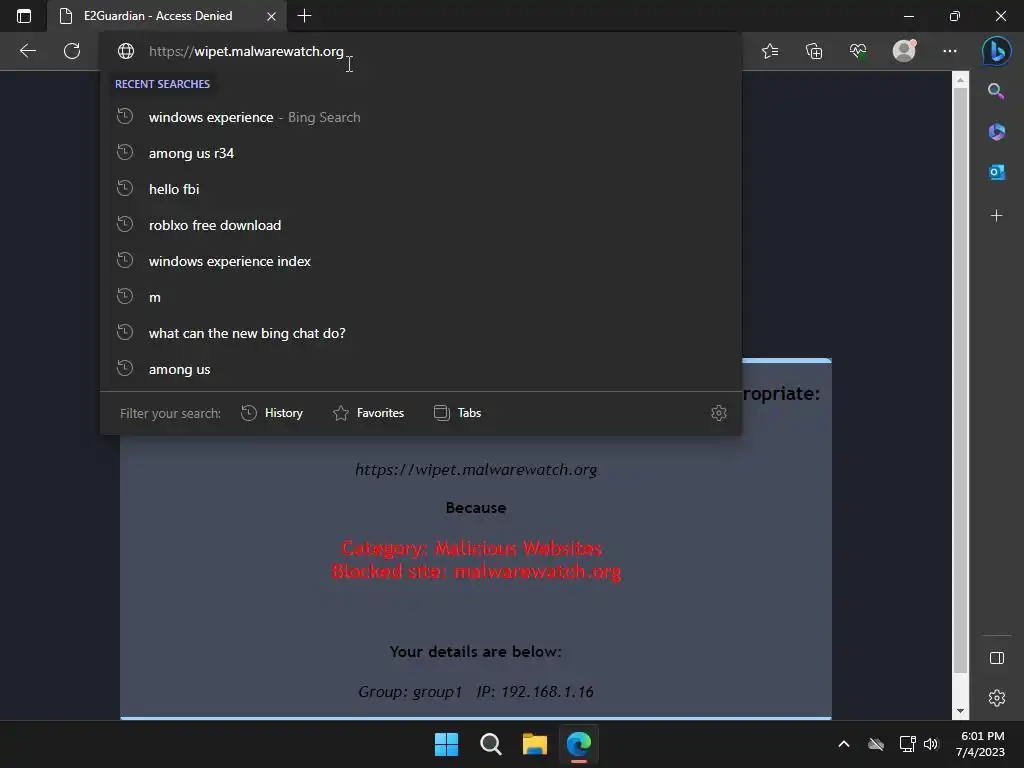Open the Microsoft 365 sidebar icon

(x=997, y=132)
